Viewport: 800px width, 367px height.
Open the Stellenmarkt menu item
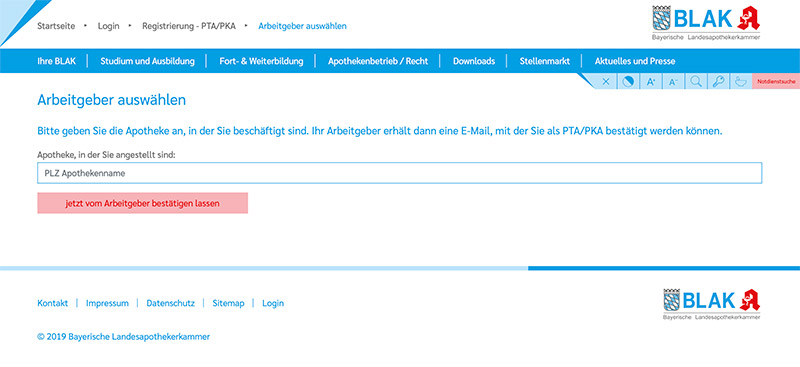tap(544, 61)
